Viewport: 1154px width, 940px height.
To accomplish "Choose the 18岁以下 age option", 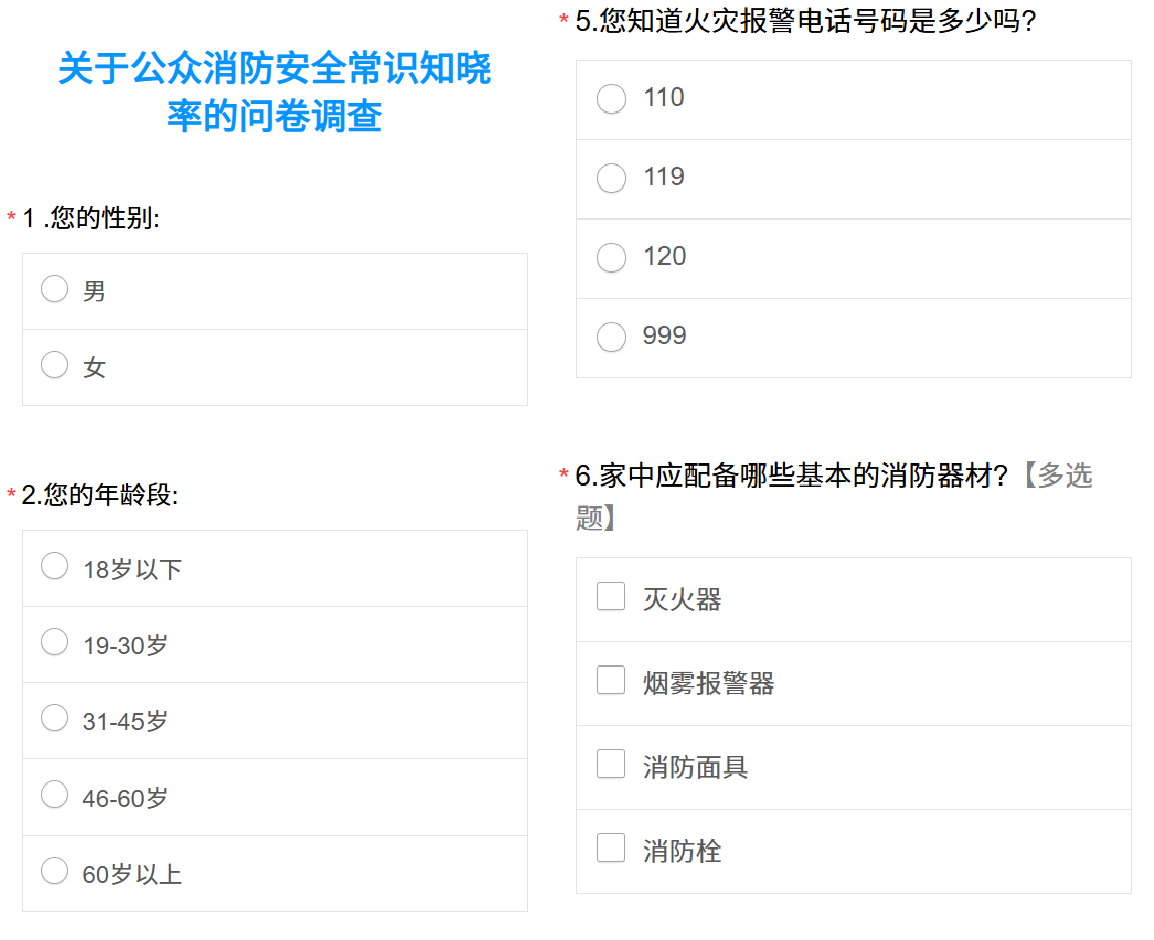I will coord(55,566).
